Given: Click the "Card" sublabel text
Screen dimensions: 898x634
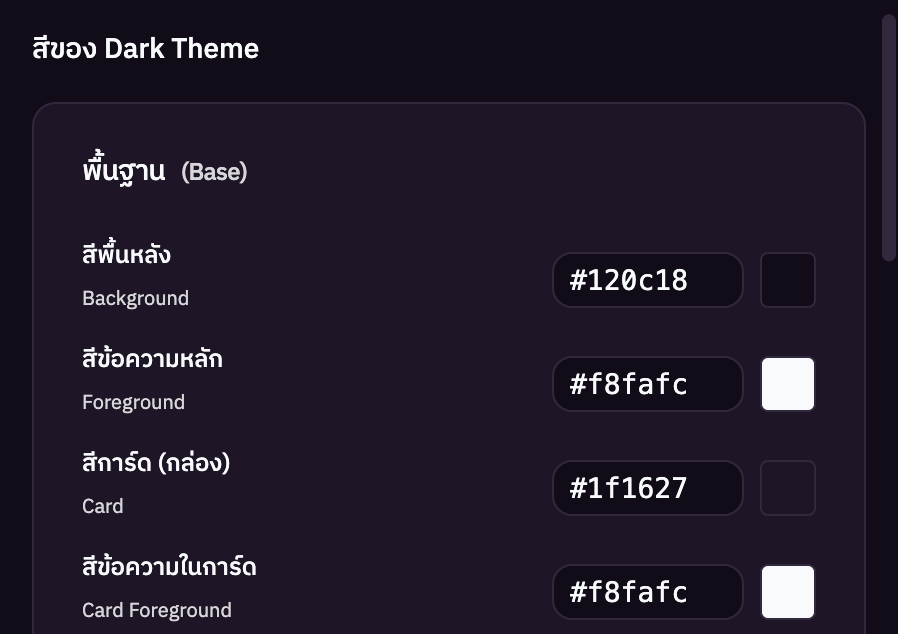Looking at the screenshot, I should 103,506.
